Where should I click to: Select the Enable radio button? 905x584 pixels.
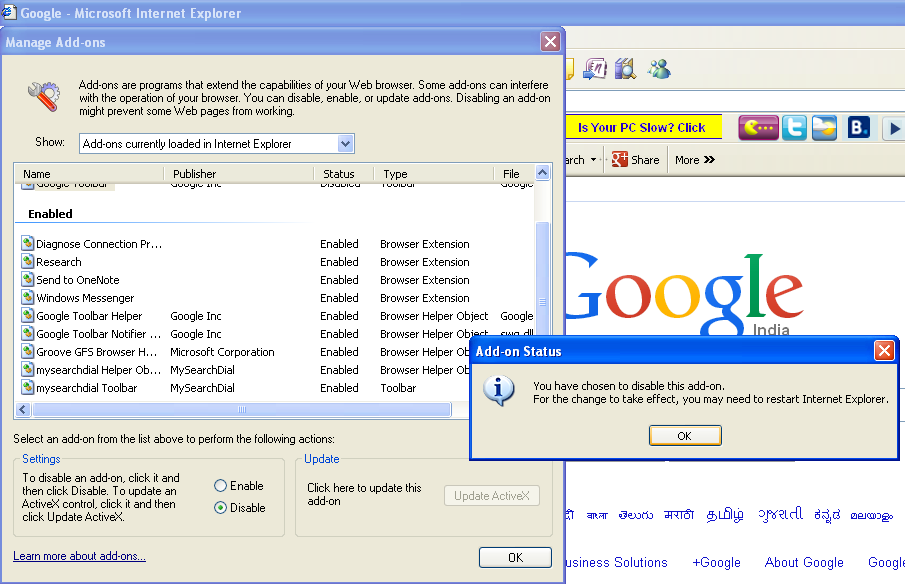[x=221, y=486]
